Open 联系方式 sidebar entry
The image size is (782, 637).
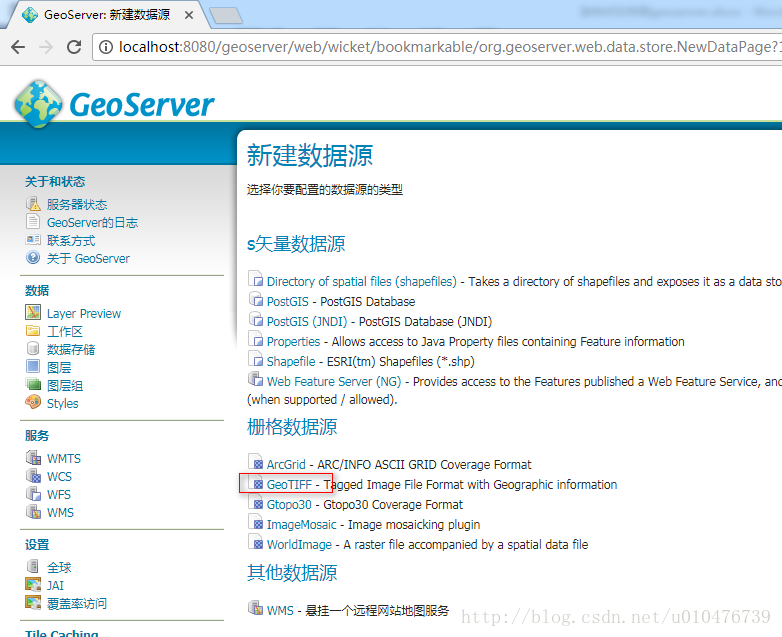tap(71, 240)
